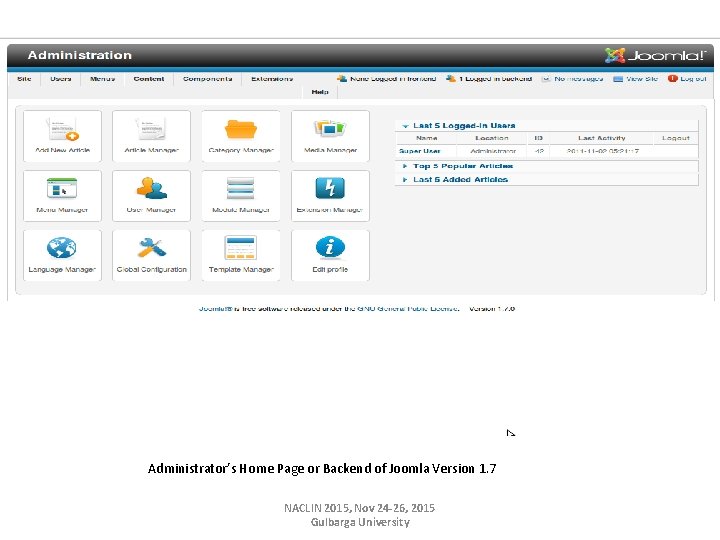The image size is (720, 540).
Task: Click the Log out link
Action: point(693,79)
